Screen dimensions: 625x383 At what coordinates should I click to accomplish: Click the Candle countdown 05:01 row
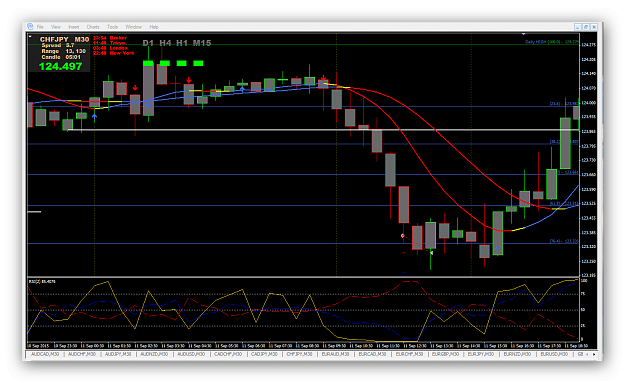click(x=61, y=57)
